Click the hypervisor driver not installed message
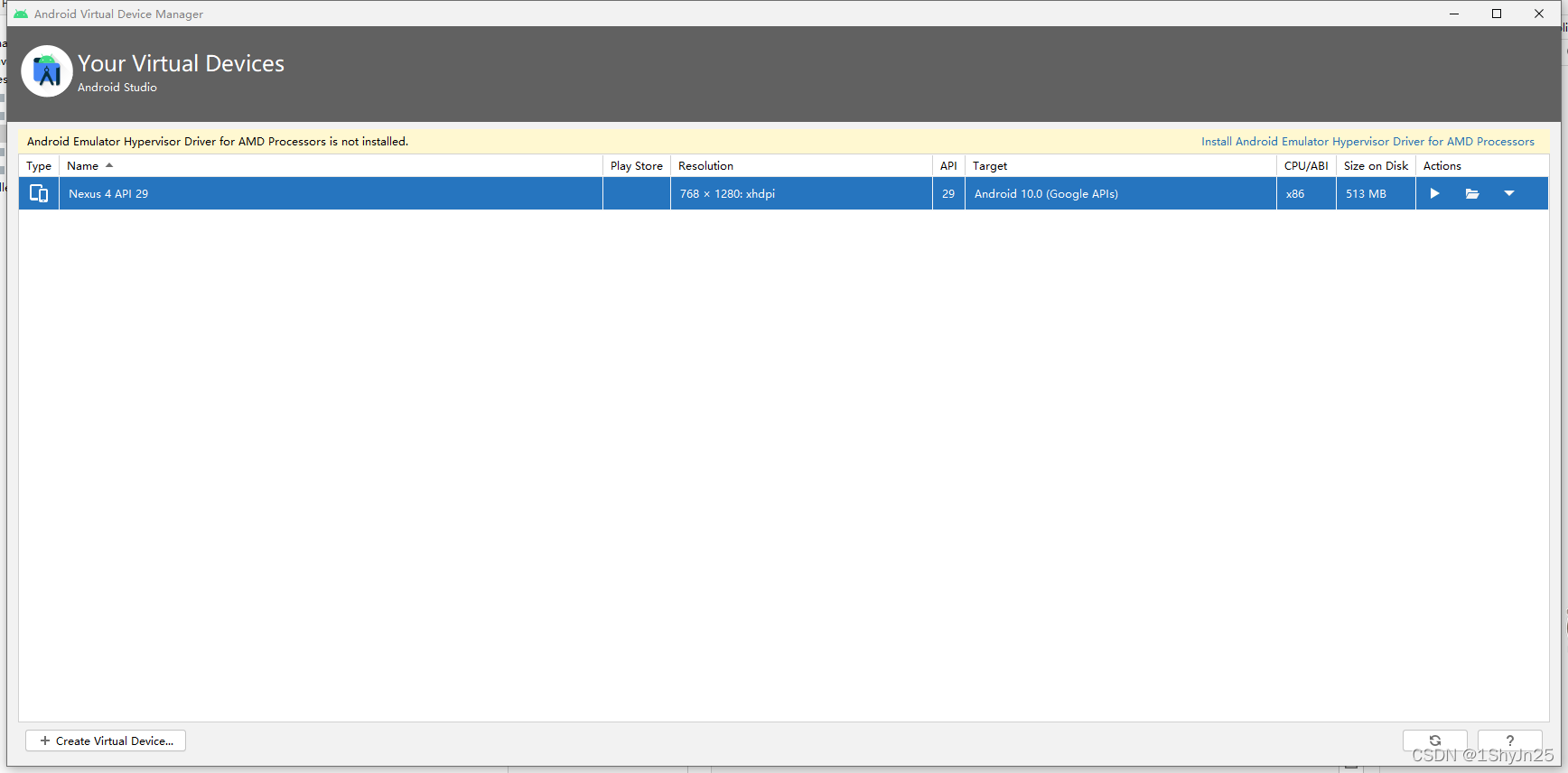 (x=218, y=142)
